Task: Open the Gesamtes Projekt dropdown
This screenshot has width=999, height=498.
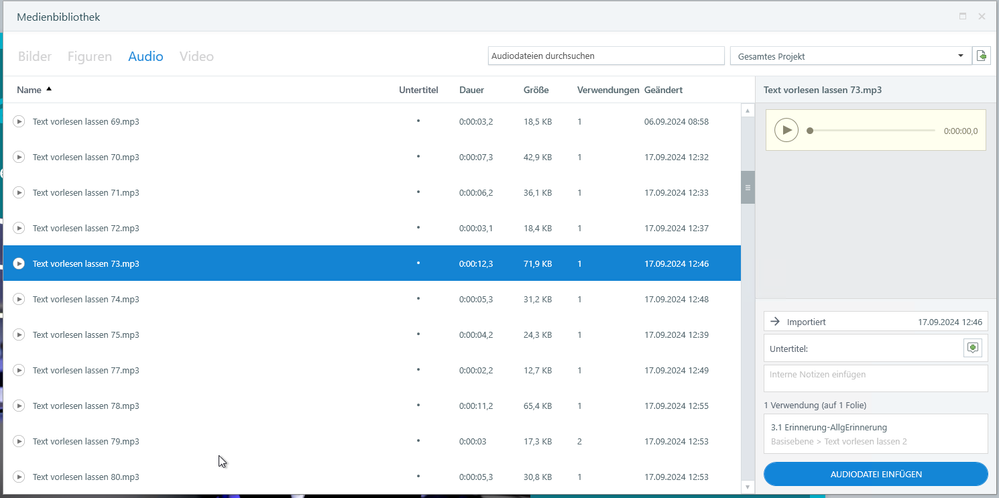Action: coord(960,56)
